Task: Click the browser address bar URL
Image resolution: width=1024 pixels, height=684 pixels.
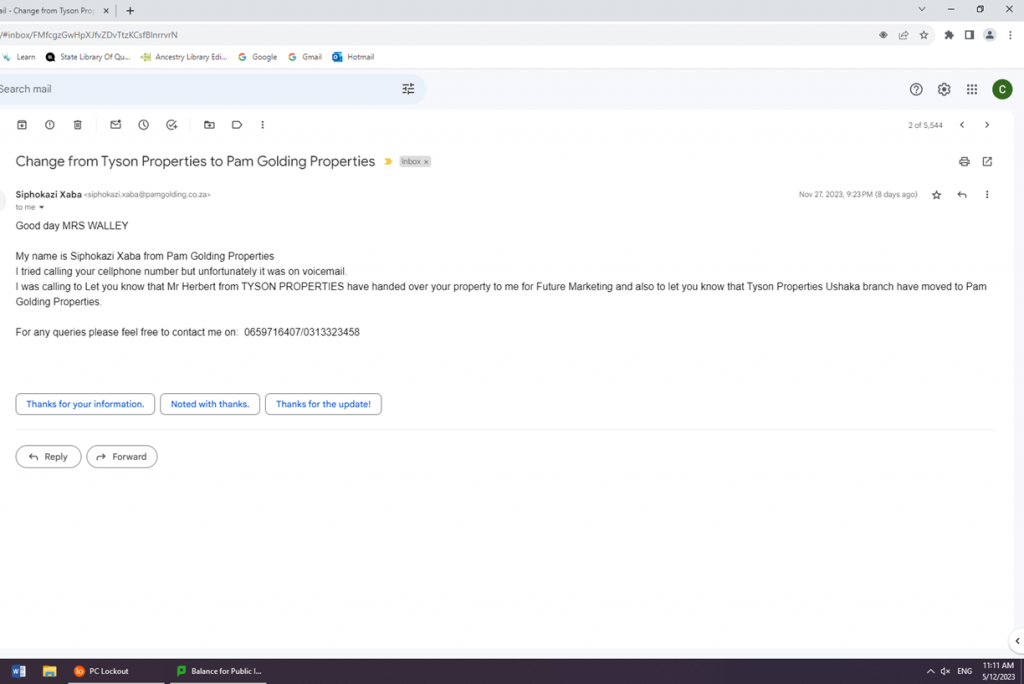Action: pos(89,35)
